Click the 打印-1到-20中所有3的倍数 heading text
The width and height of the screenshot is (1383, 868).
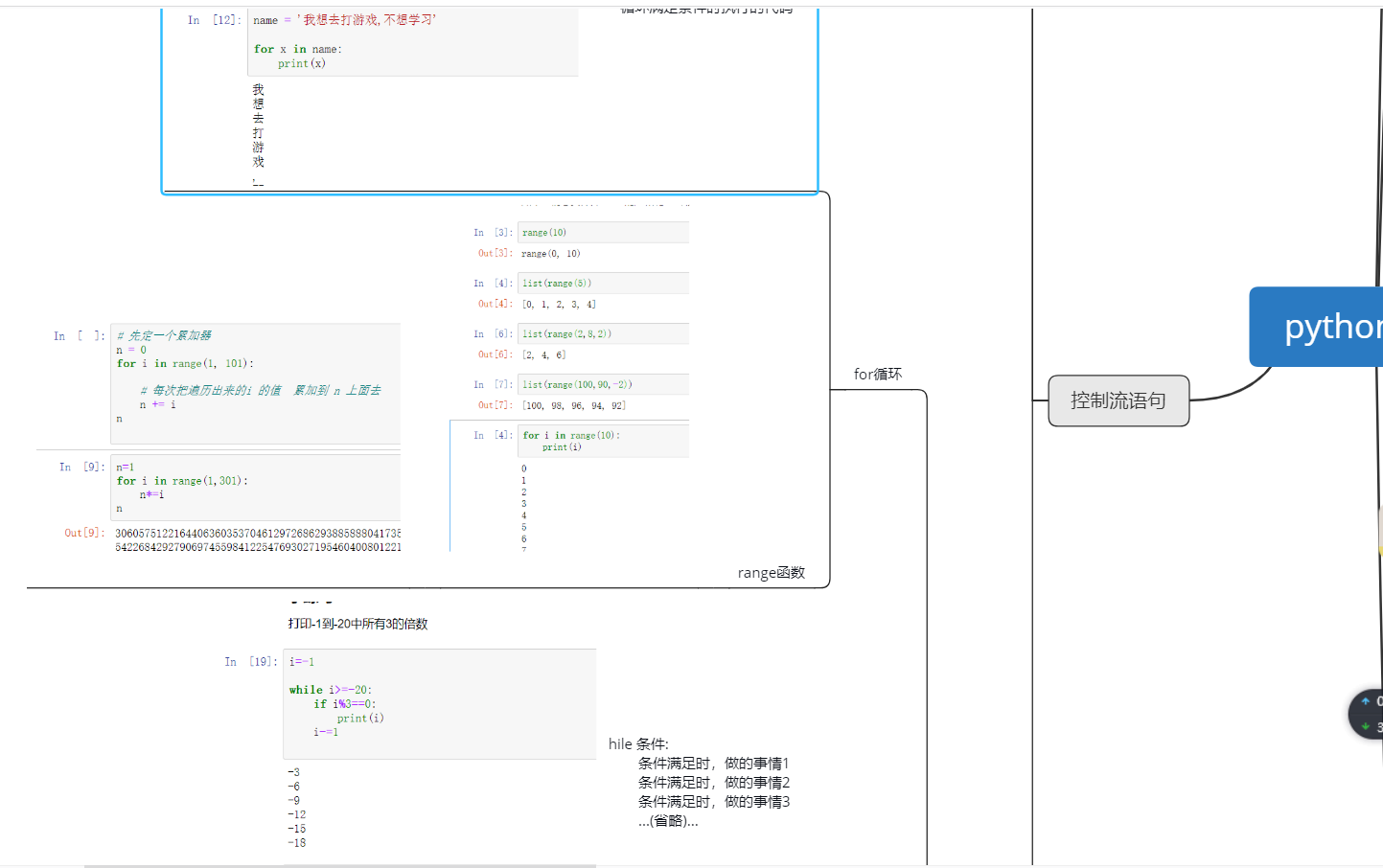pyautogui.click(x=357, y=624)
